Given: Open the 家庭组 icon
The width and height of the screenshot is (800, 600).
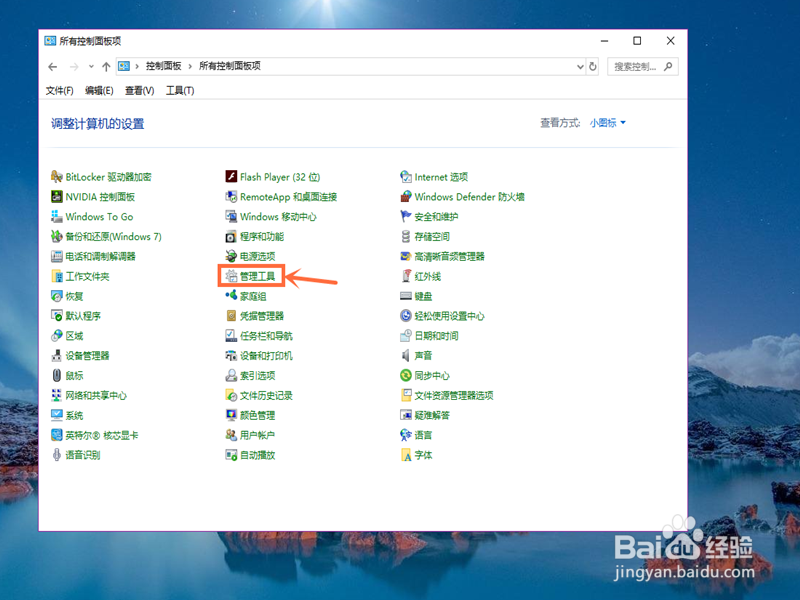Looking at the screenshot, I should pyautogui.click(x=231, y=296).
